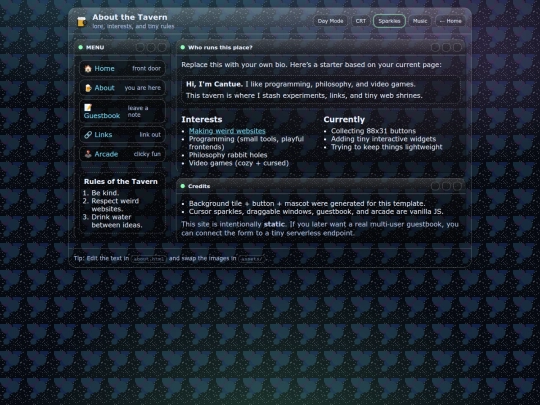Click the house icon beside Home
The width and height of the screenshot is (540, 405).
click(88, 69)
